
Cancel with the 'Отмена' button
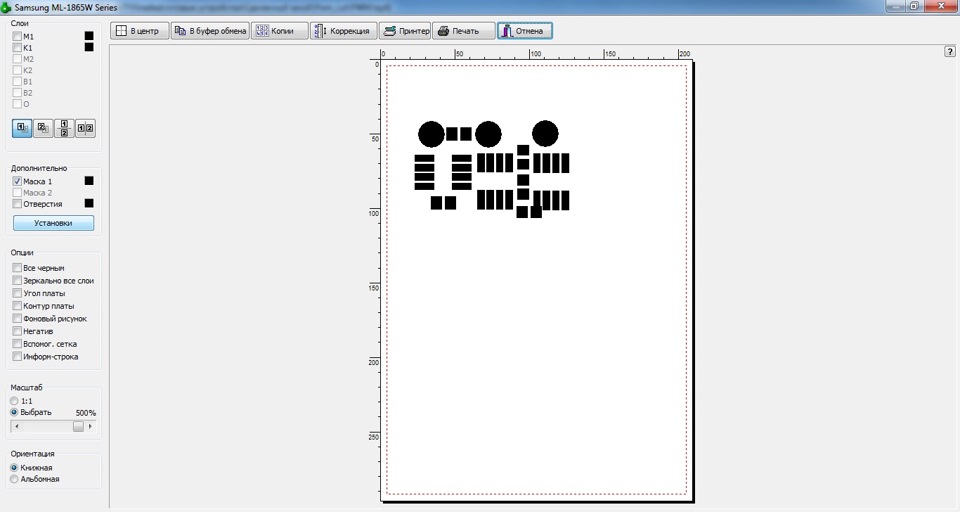(525, 31)
